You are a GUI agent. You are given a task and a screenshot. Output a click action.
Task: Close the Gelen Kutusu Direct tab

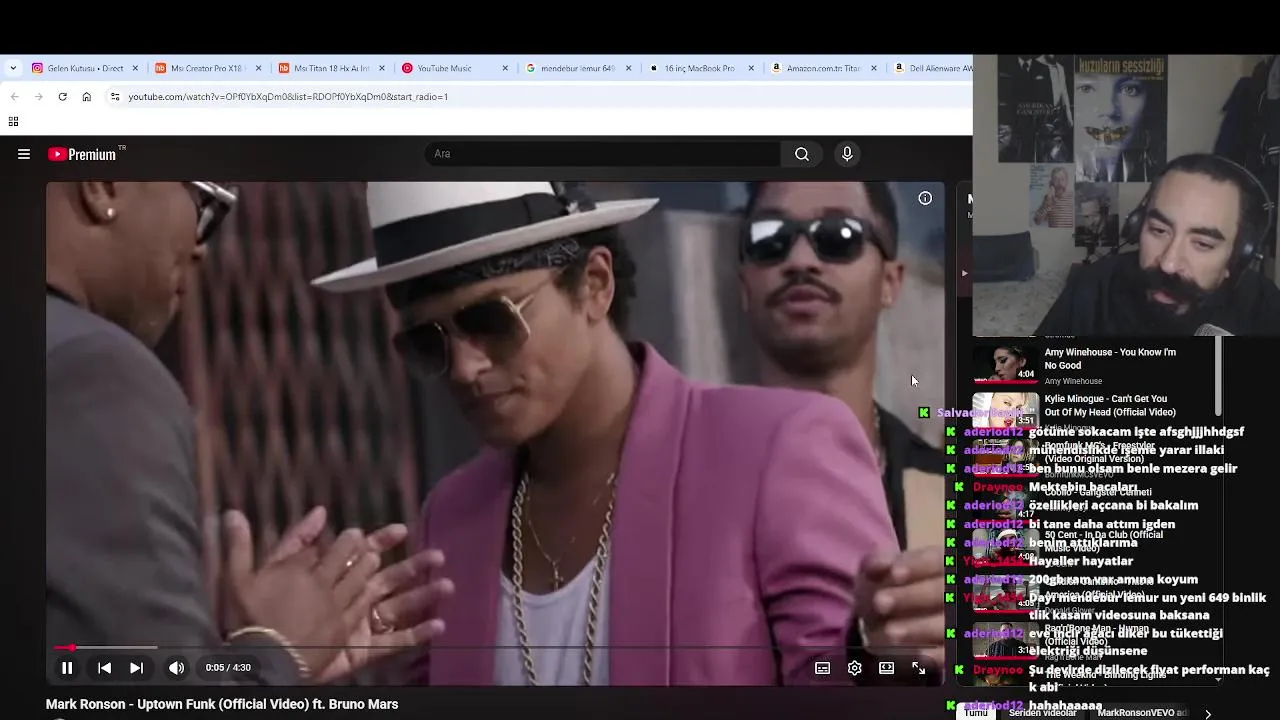[x=136, y=68]
